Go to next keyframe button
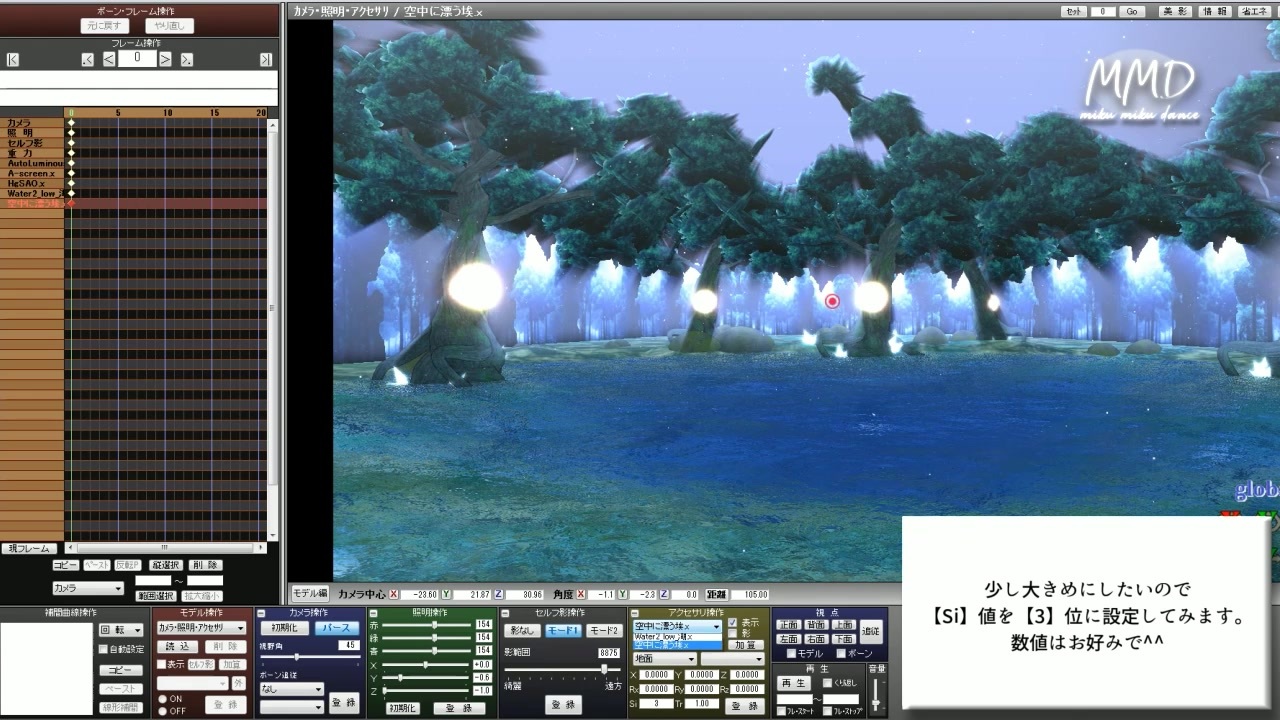 [x=186, y=60]
